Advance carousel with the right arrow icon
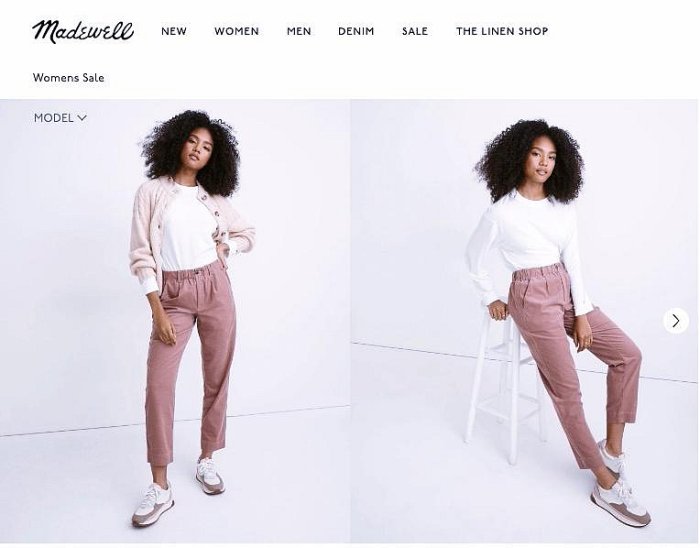This screenshot has height=548, width=700. [676, 320]
